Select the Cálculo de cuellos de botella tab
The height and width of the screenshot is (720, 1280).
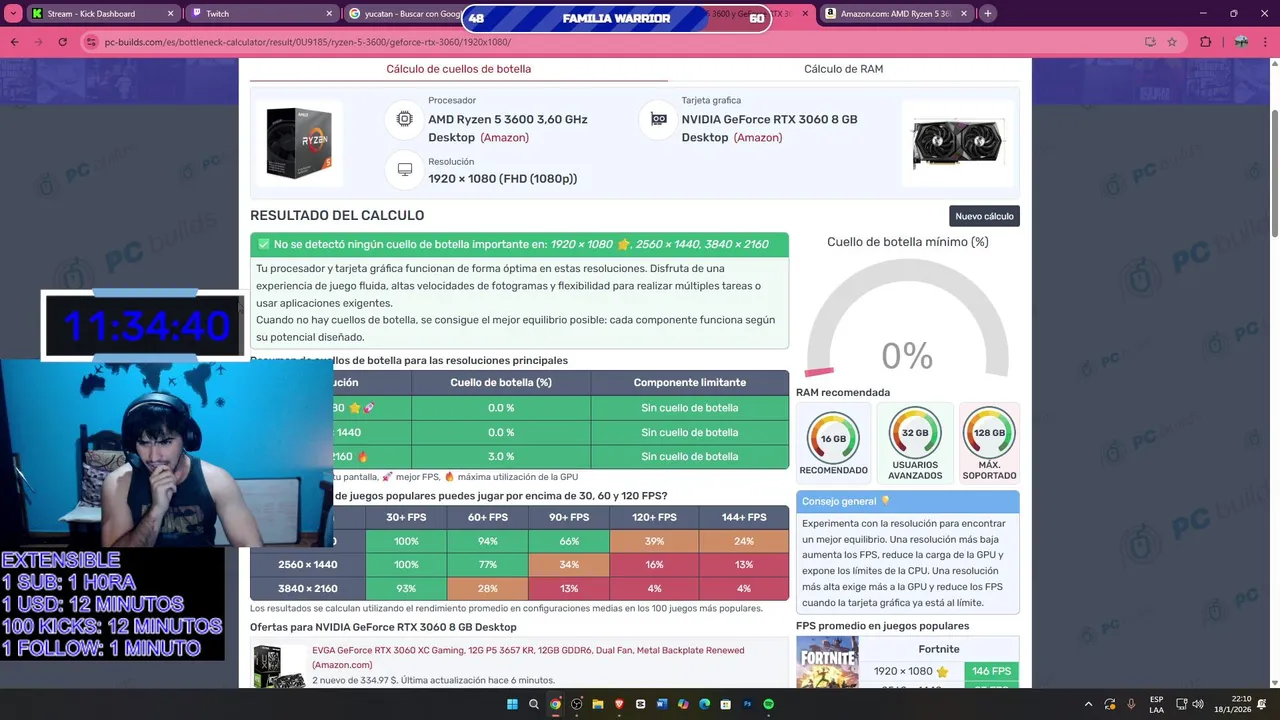[x=459, y=69]
